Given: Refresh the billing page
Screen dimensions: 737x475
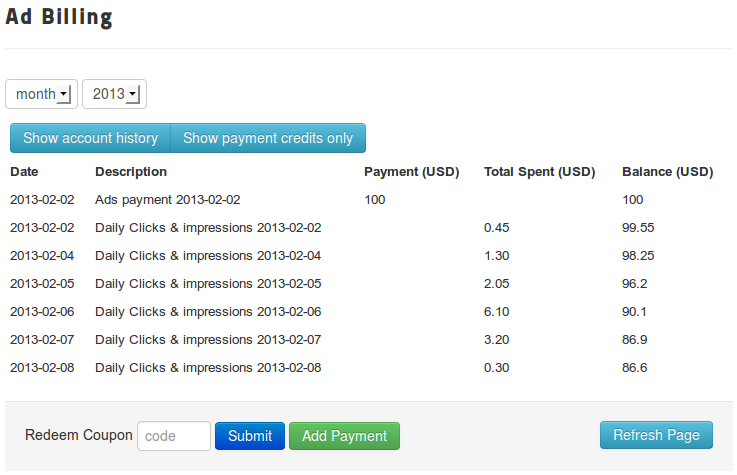Looking at the screenshot, I should 655,435.
